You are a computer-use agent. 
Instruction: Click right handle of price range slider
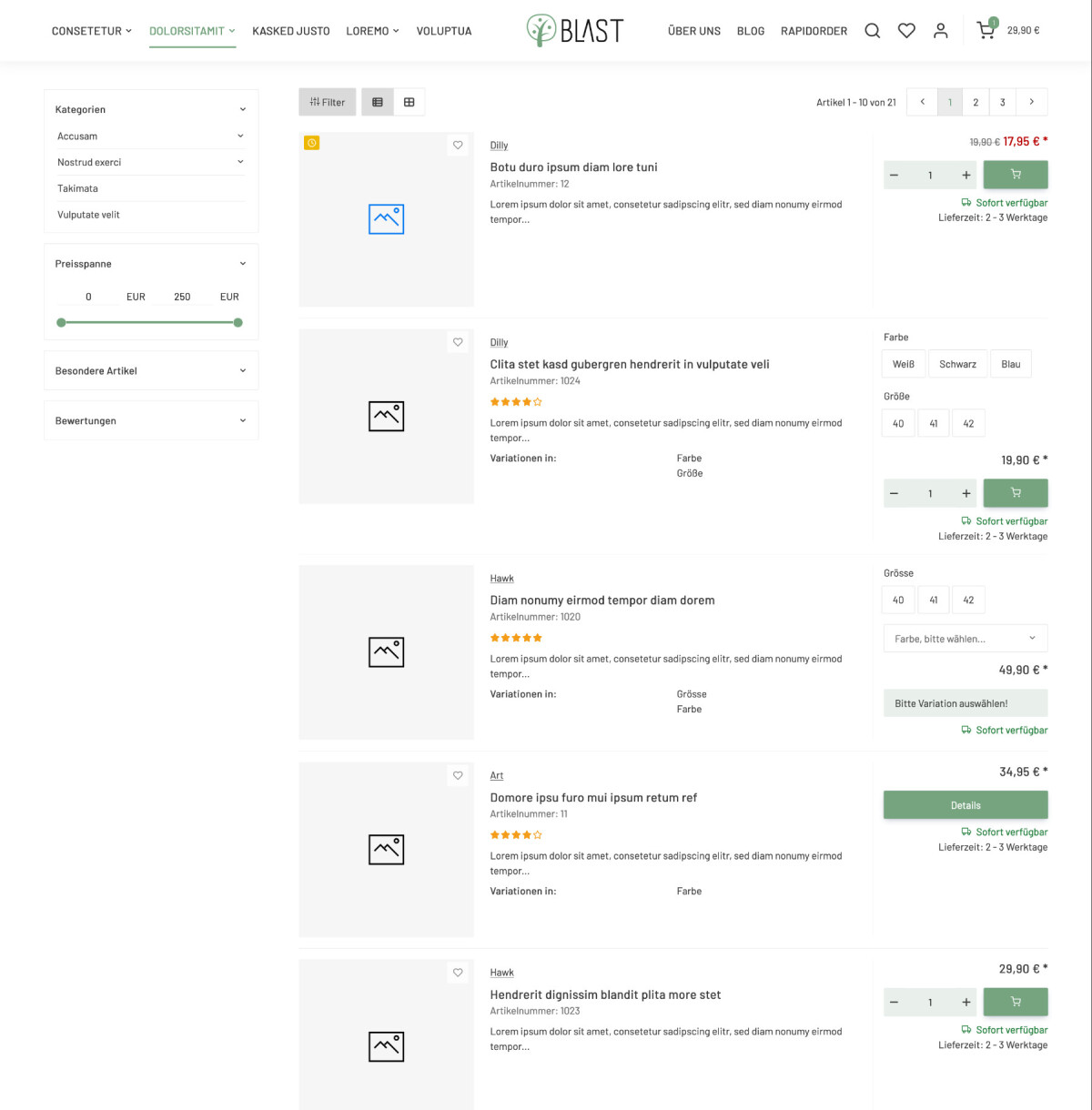[x=238, y=323]
